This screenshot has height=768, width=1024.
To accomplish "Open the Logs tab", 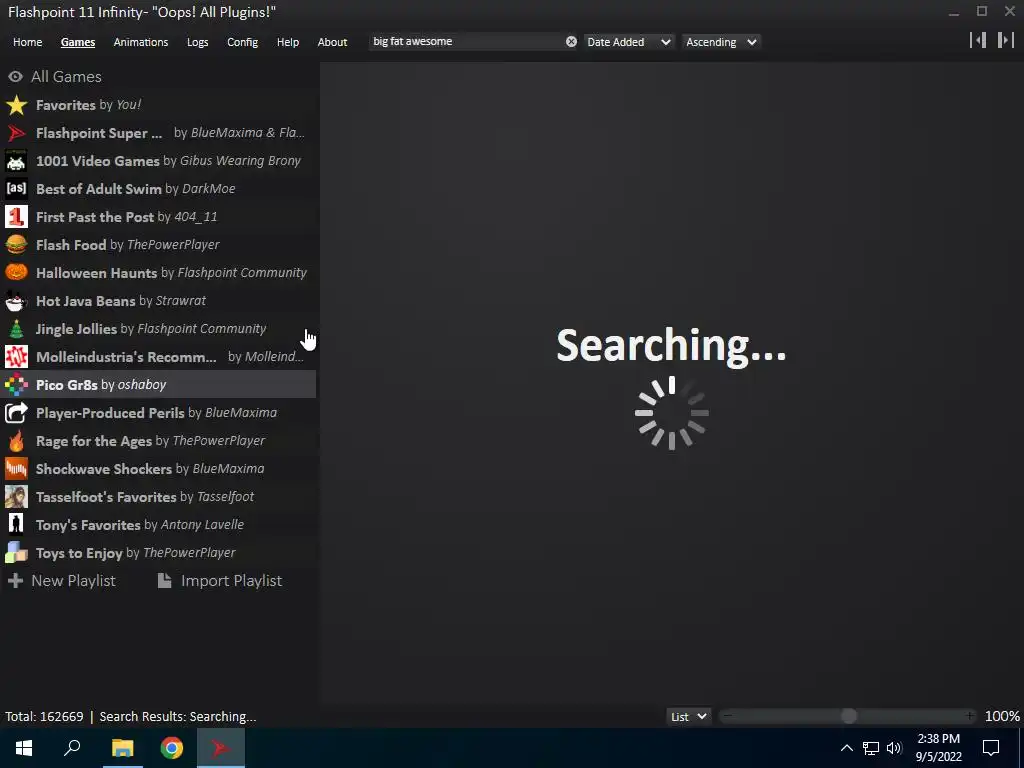I will pyautogui.click(x=197, y=42).
